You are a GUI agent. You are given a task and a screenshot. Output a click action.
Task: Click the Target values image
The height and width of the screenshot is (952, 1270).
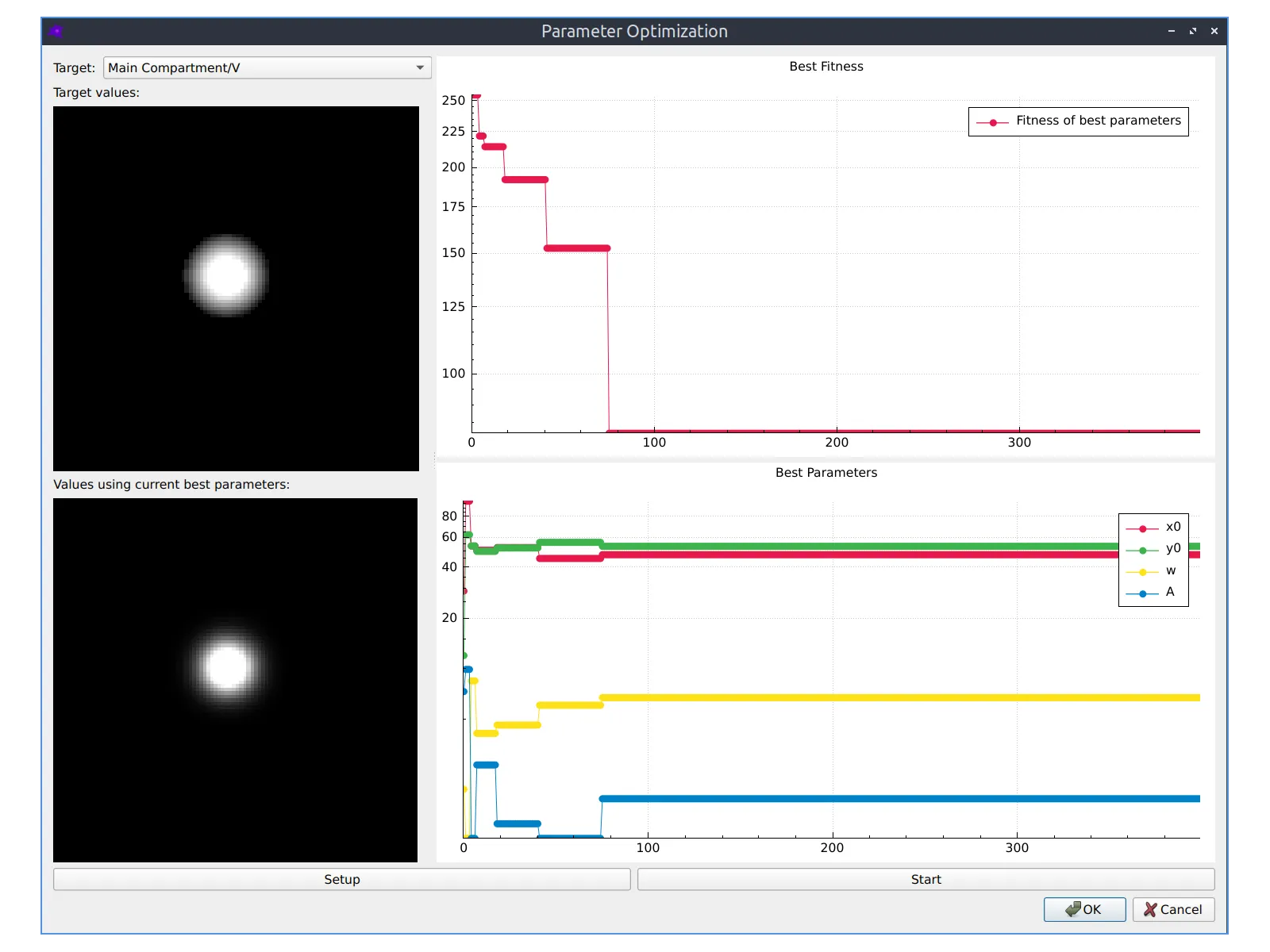(236, 289)
